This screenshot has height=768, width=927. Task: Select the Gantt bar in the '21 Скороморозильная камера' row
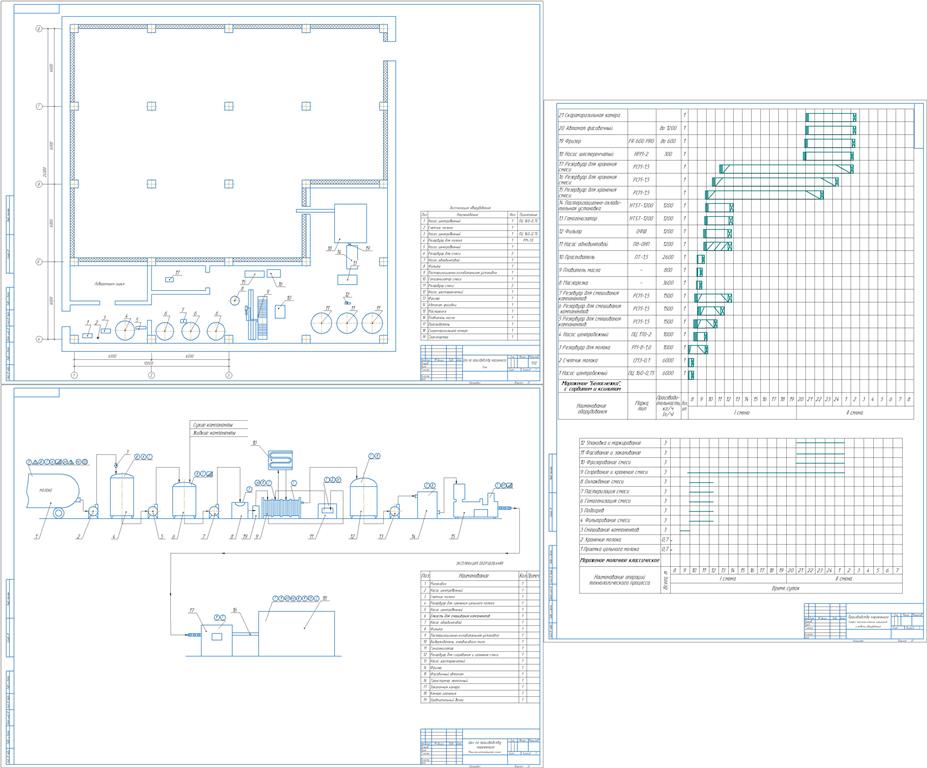tap(831, 117)
